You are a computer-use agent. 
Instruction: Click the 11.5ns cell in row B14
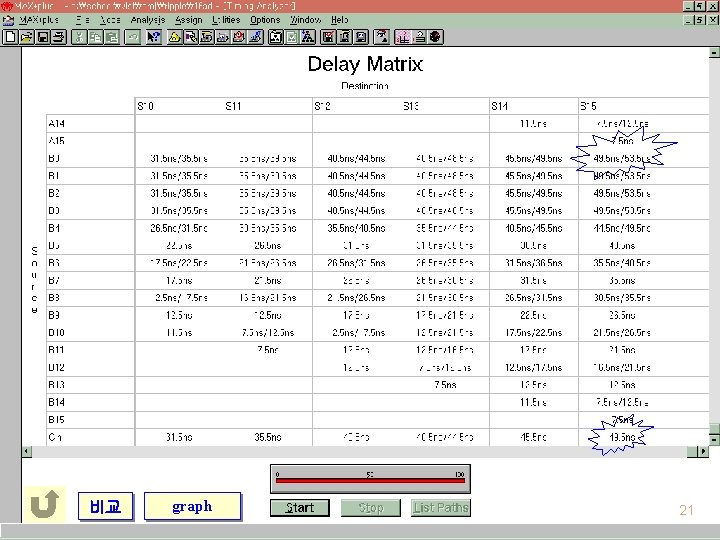pos(533,402)
